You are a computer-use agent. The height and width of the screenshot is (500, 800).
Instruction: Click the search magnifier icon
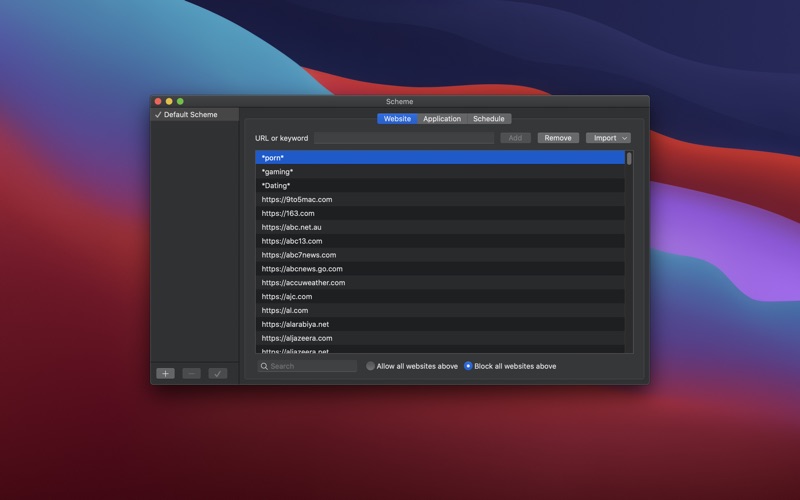[x=264, y=366]
